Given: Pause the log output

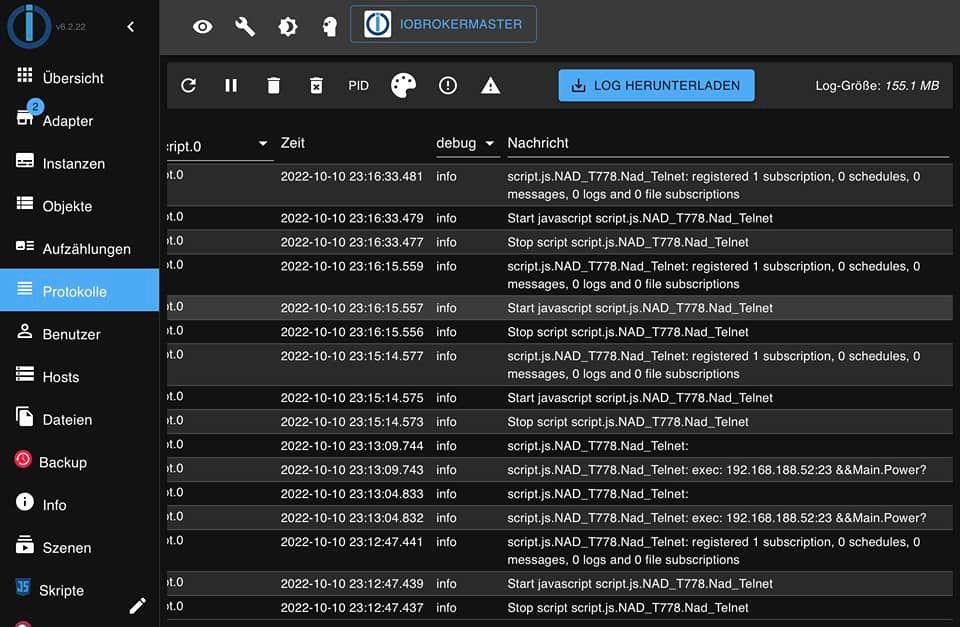Looking at the screenshot, I should coord(231,86).
